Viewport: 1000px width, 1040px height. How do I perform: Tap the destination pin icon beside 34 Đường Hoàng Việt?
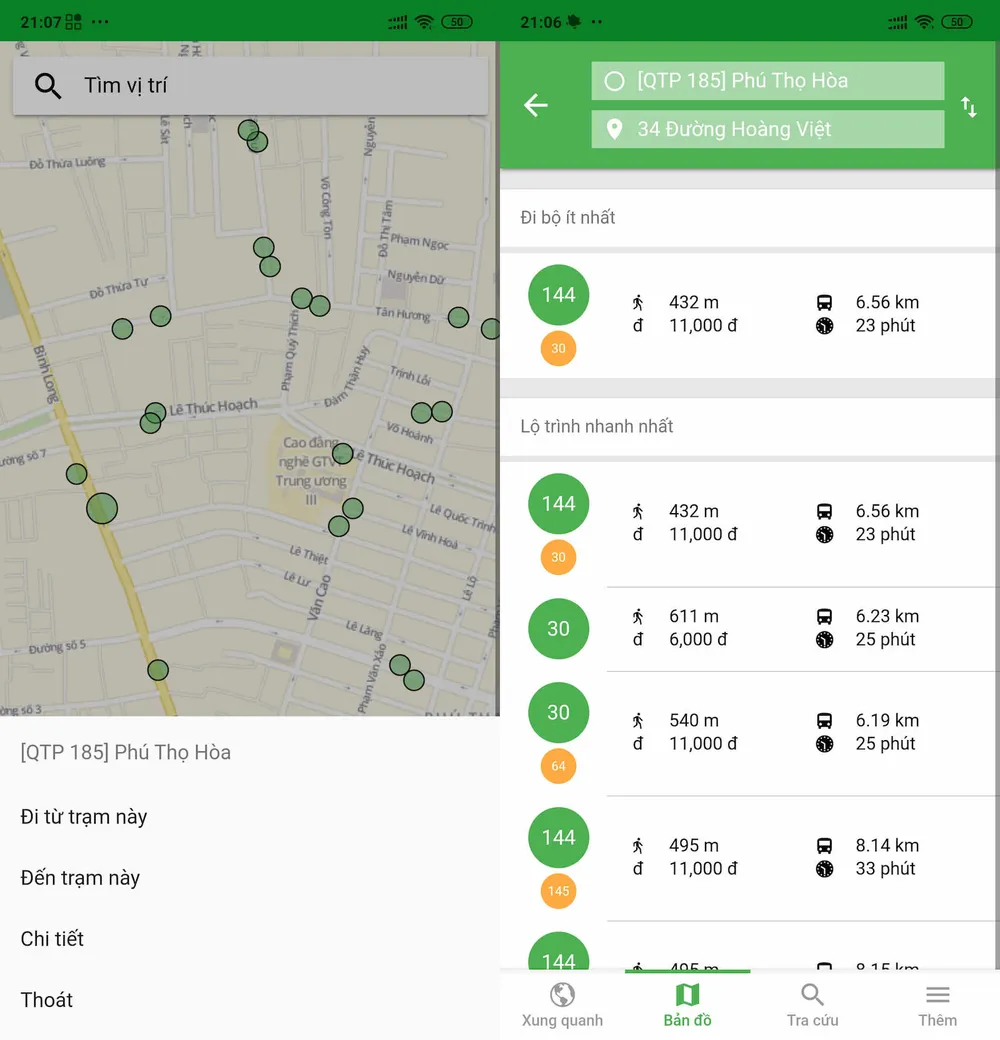coord(615,129)
